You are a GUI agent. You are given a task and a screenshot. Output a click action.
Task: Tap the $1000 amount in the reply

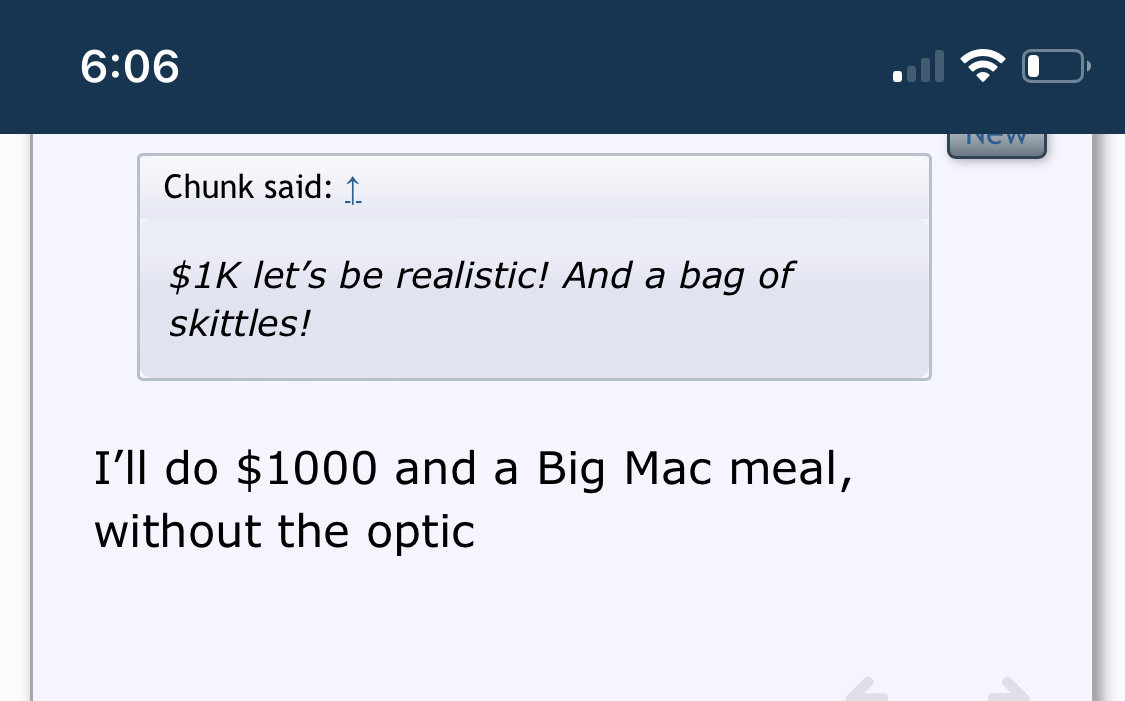pyautogui.click(x=306, y=469)
